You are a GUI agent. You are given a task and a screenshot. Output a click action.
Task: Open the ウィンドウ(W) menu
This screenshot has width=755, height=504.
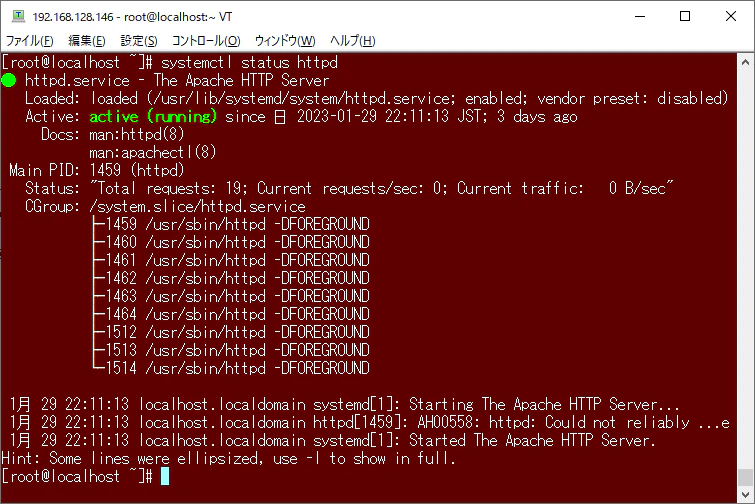tap(285, 41)
